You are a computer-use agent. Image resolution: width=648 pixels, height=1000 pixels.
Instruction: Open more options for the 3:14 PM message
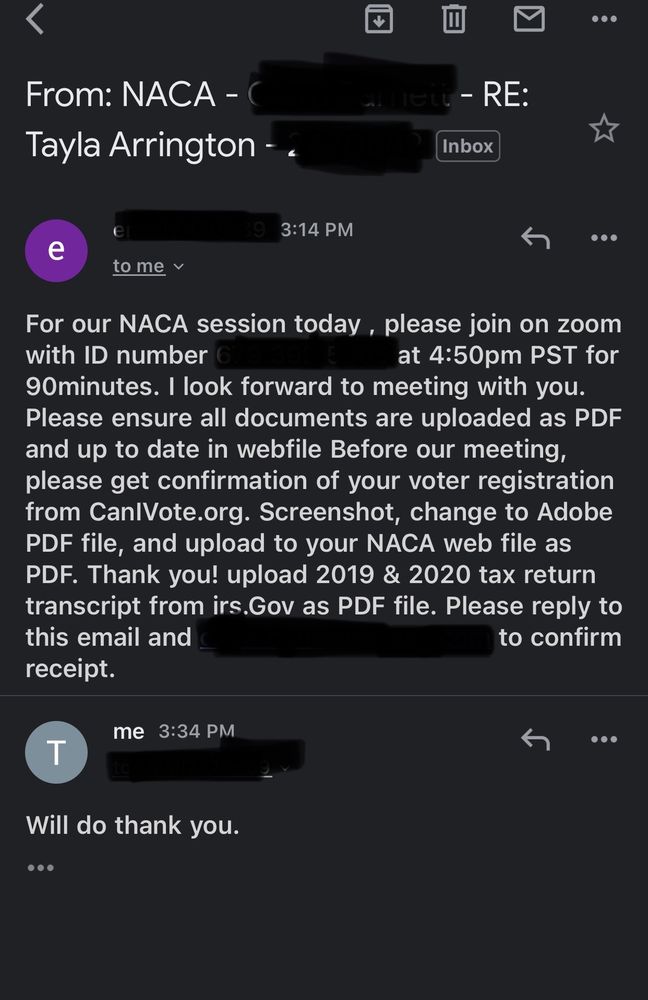[x=604, y=238]
